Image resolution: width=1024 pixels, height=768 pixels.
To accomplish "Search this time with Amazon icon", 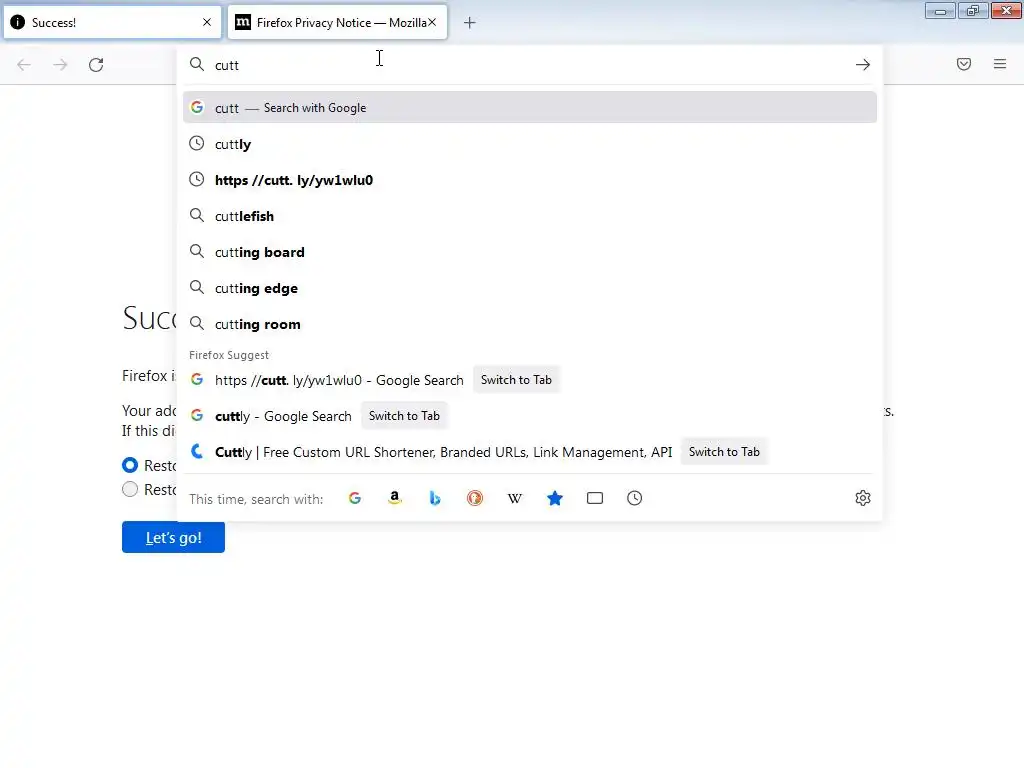I will 394,498.
